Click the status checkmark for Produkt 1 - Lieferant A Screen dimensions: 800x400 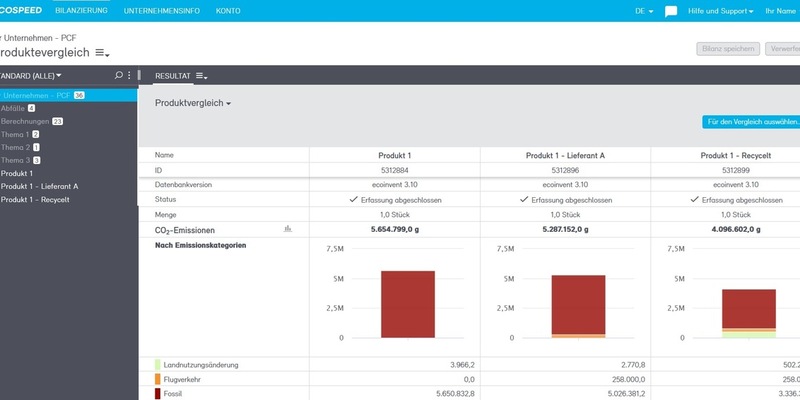click(x=523, y=199)
